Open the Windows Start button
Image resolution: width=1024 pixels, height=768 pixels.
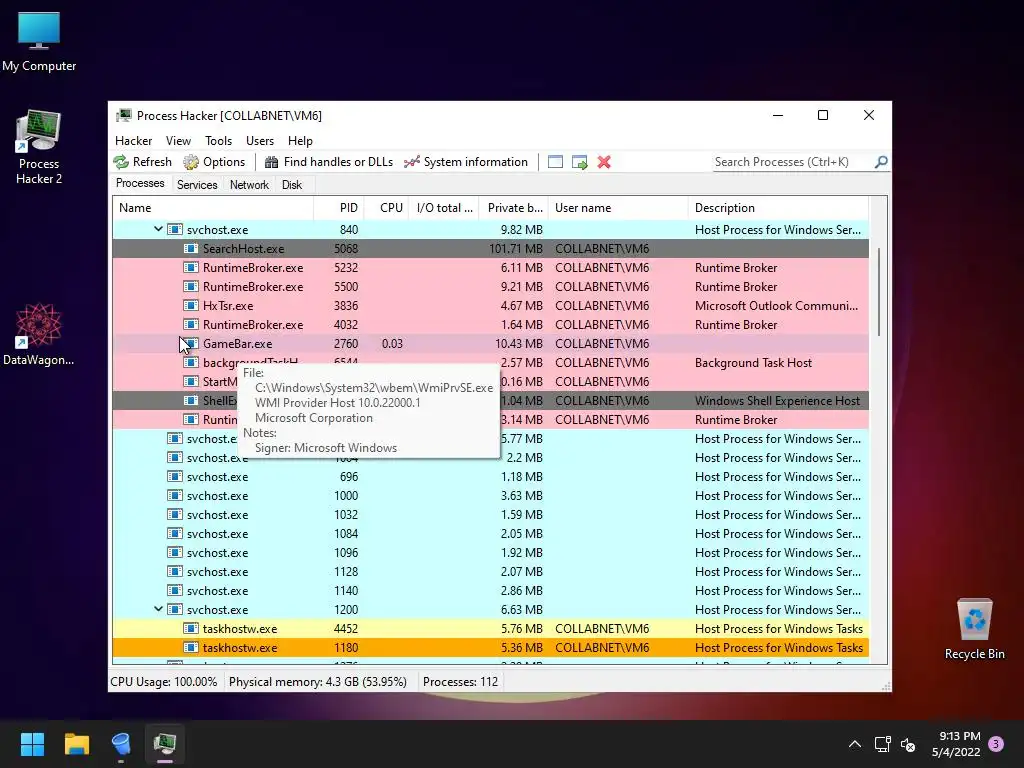click(x=32, y=744)
